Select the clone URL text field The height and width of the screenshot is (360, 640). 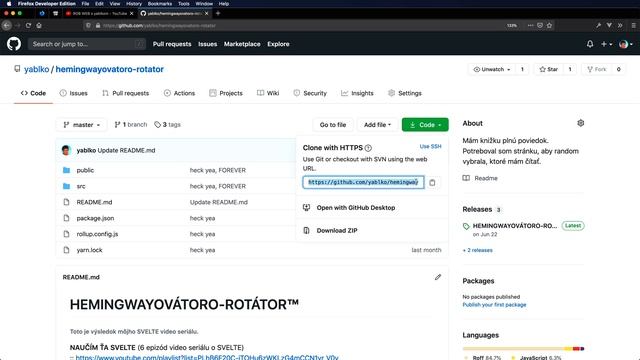click(x=363, y=182)
